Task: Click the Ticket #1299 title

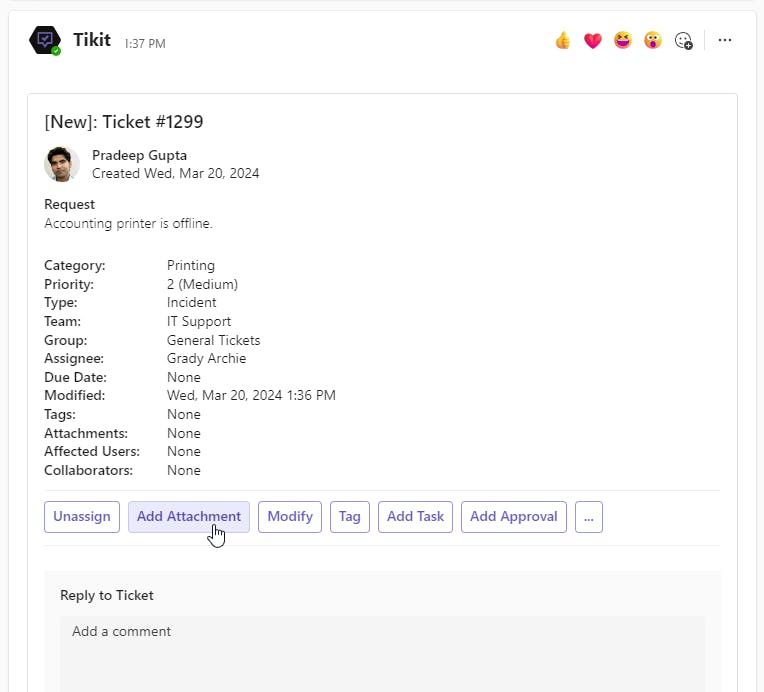Action: coord(124,122)
